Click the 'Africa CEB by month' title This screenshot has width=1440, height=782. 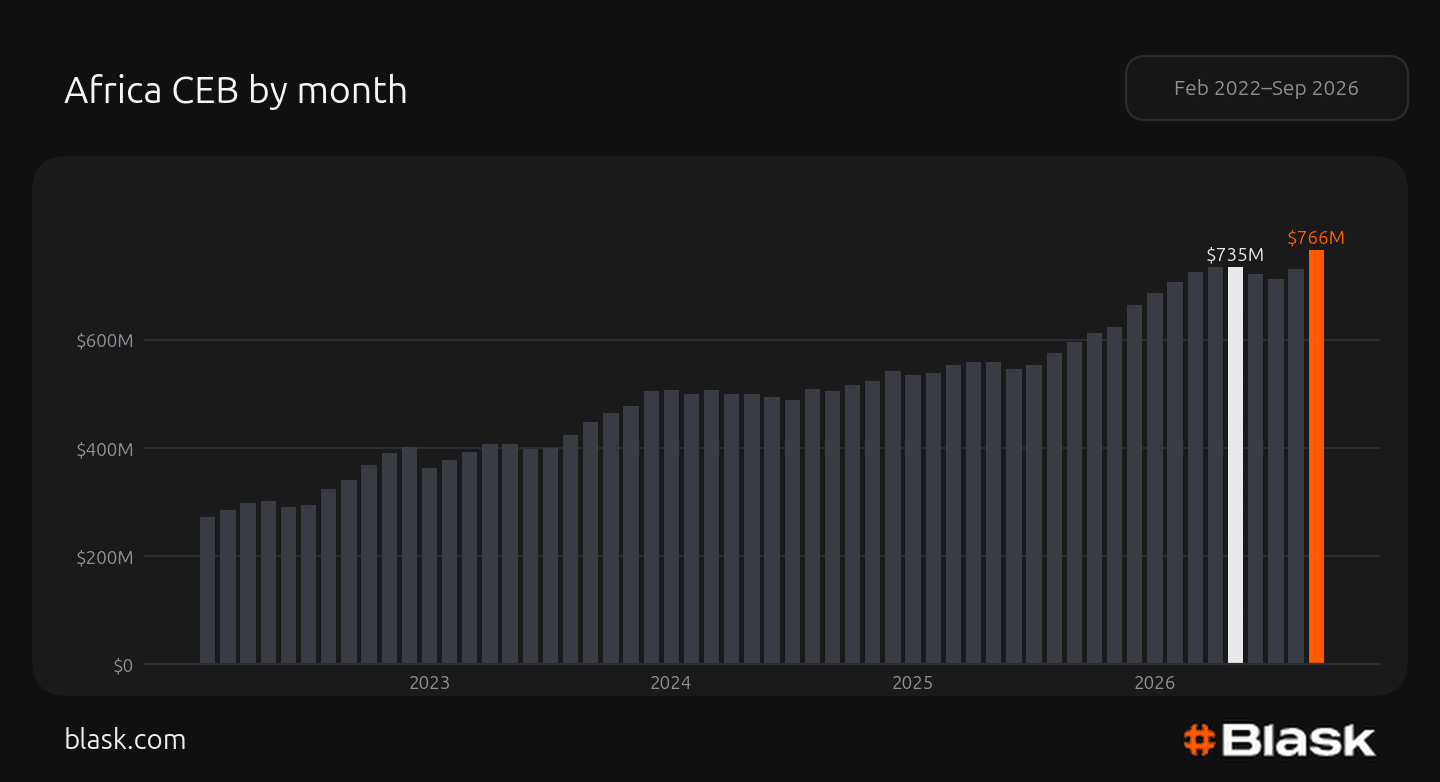[236, 90]
